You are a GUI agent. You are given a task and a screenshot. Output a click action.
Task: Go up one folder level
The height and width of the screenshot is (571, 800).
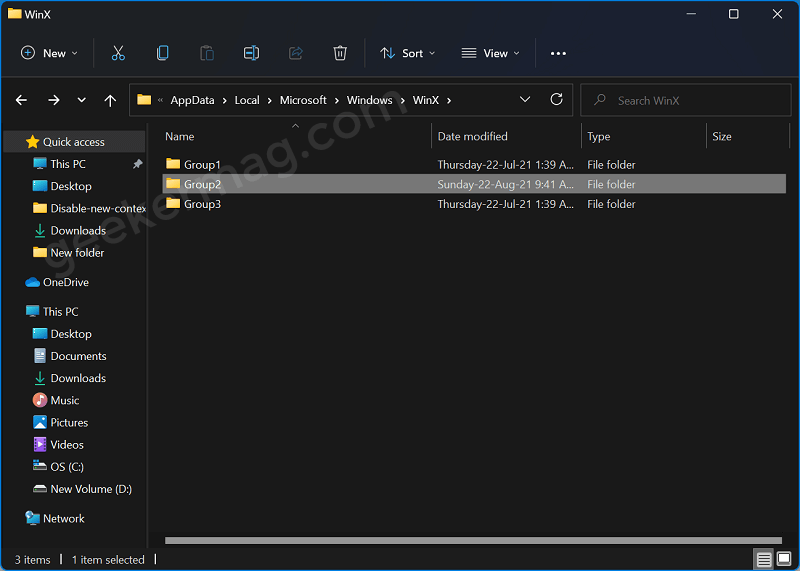click(110, 101)
